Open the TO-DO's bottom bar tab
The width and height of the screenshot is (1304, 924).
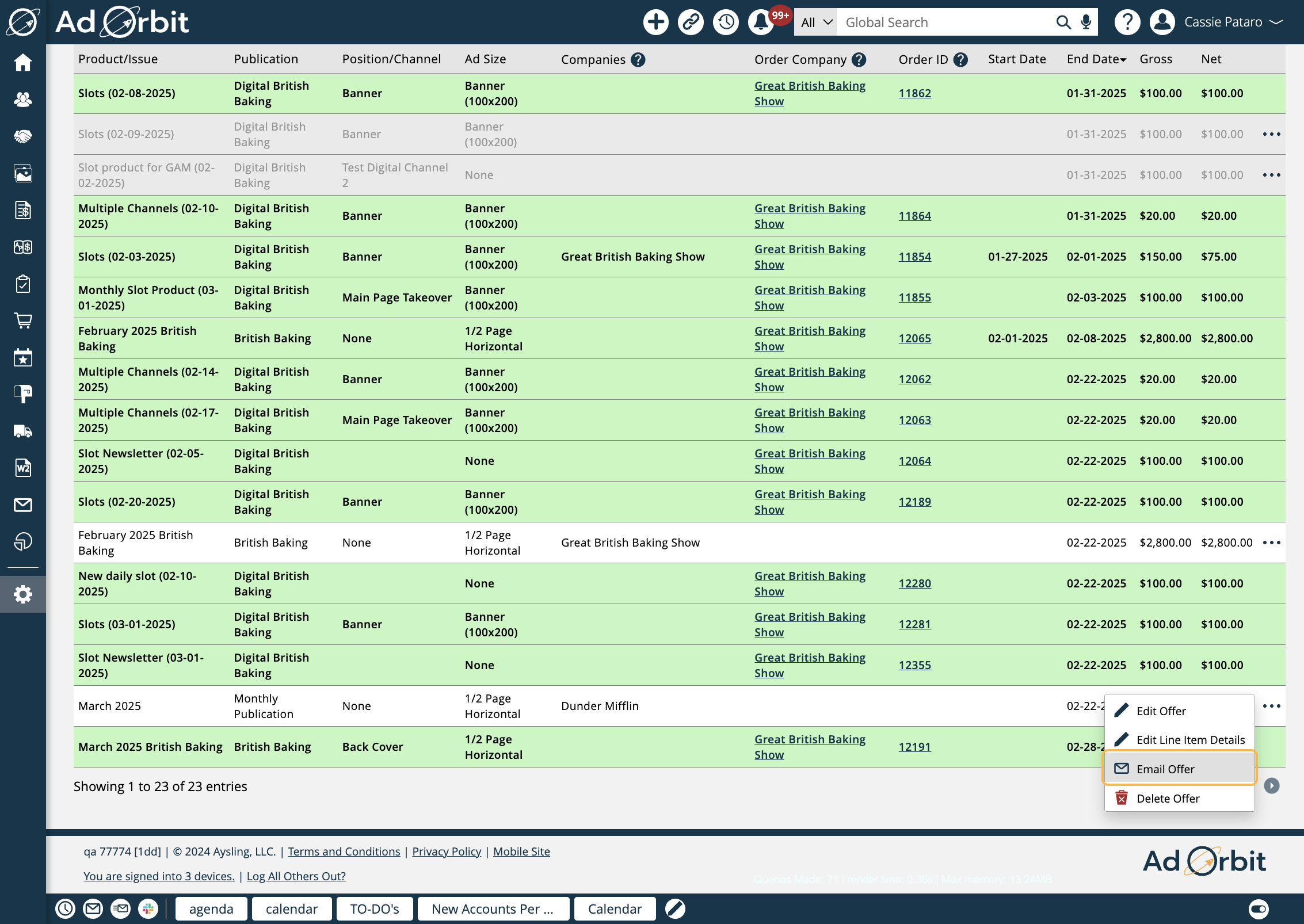(x=375, y=908)
